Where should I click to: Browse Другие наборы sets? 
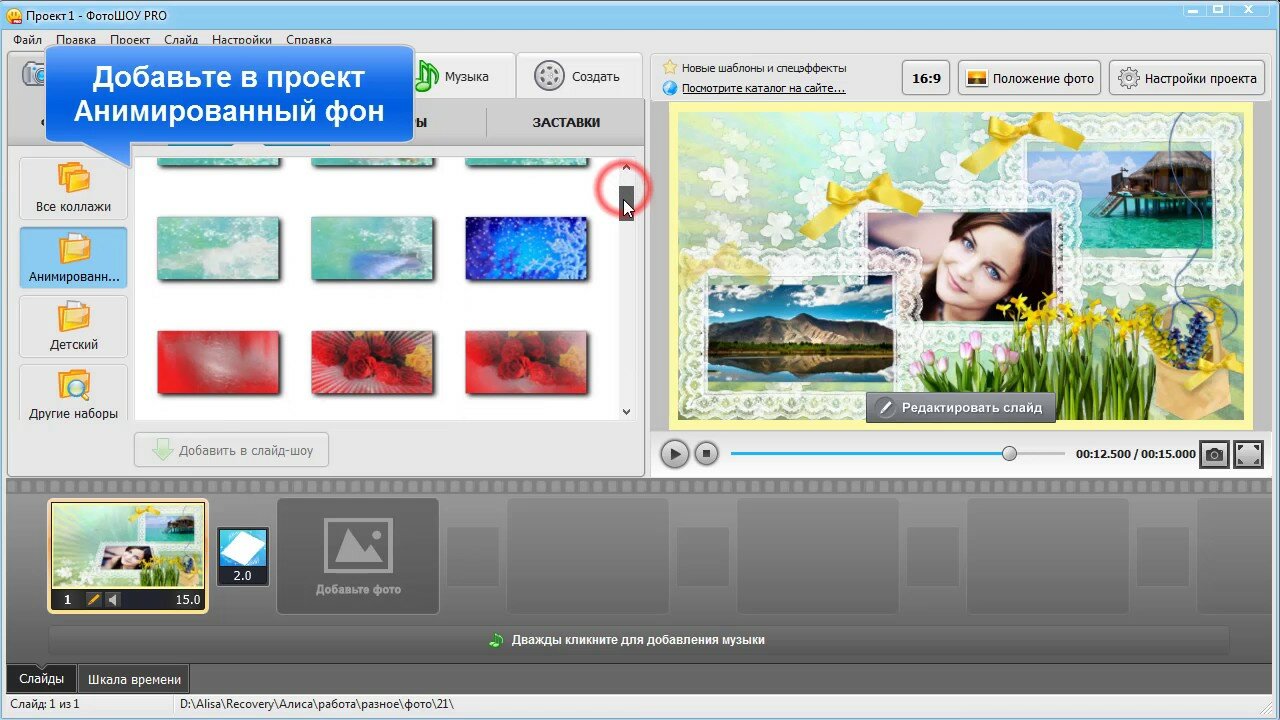pos(74,393)
